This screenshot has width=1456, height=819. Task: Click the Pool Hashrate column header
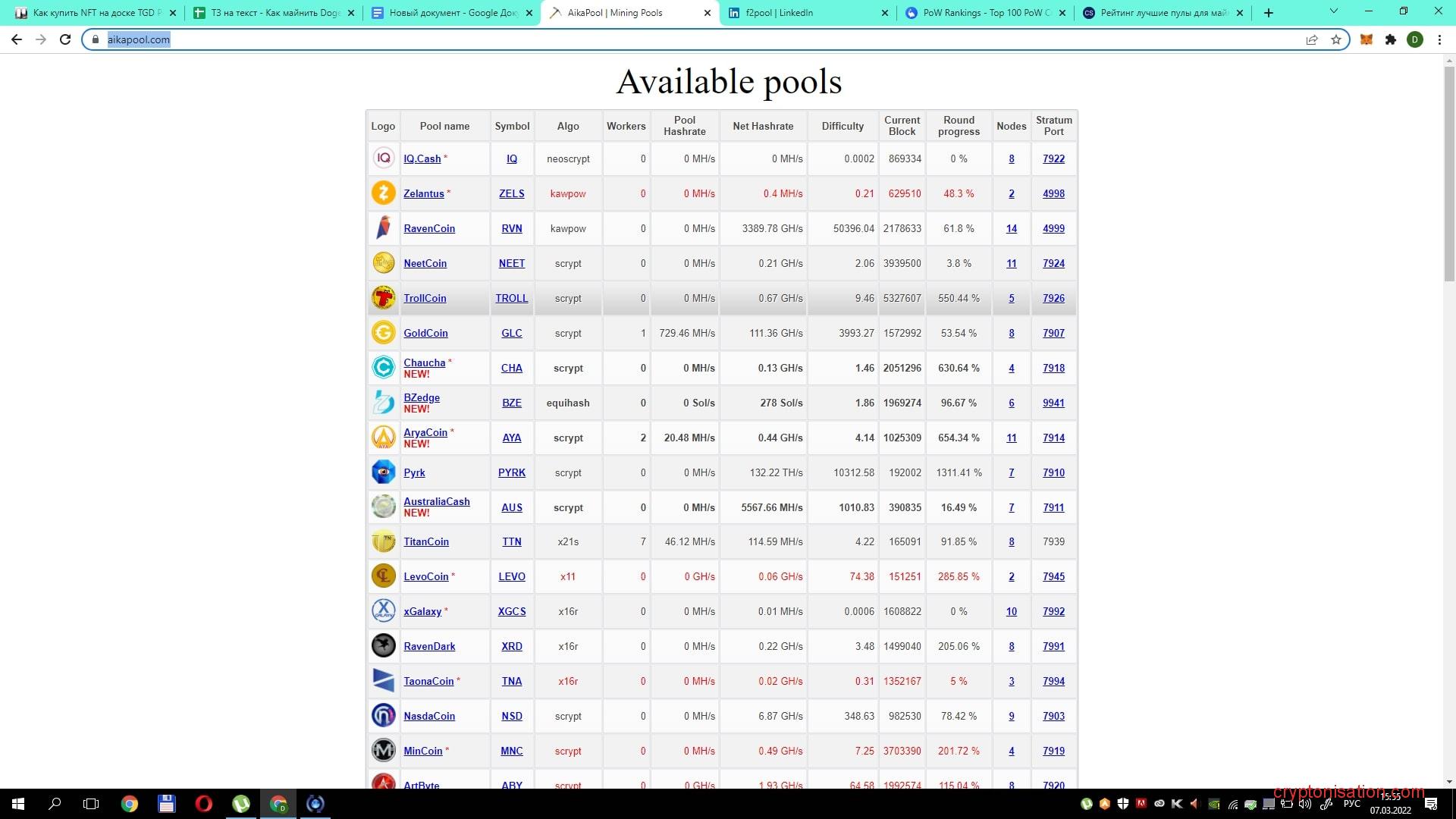tap(685, 126)
